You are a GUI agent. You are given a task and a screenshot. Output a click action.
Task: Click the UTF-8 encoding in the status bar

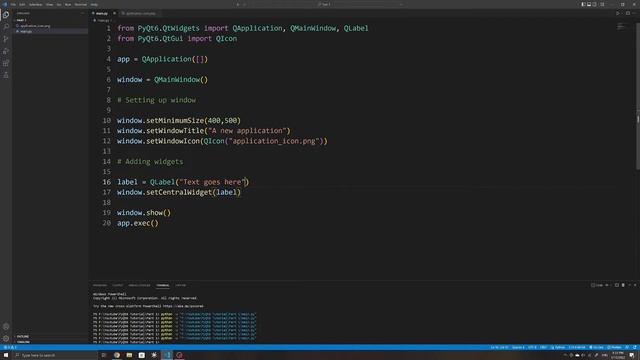tap(532, 347)
